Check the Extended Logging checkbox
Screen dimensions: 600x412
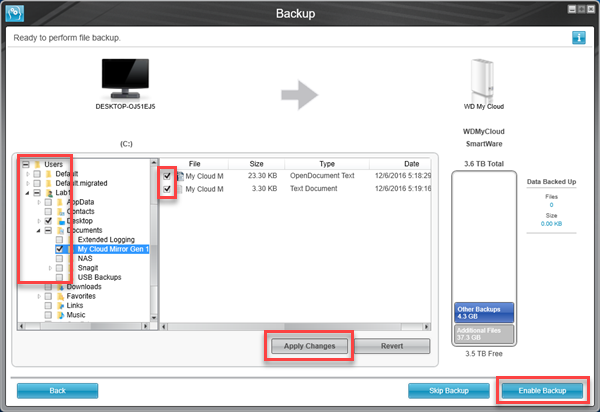59,240
